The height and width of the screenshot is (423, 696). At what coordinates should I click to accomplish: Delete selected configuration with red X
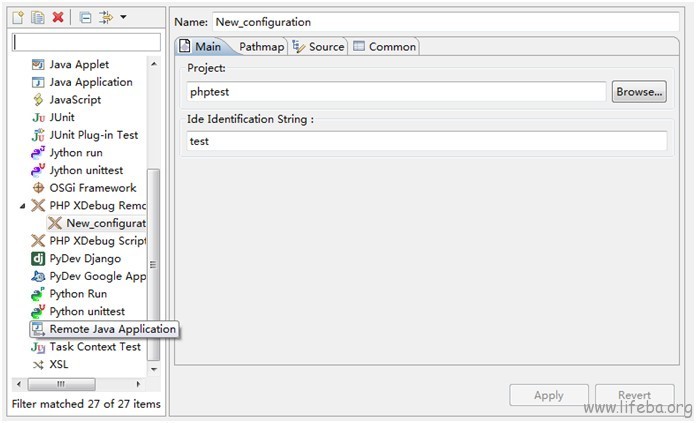point(58,17)
